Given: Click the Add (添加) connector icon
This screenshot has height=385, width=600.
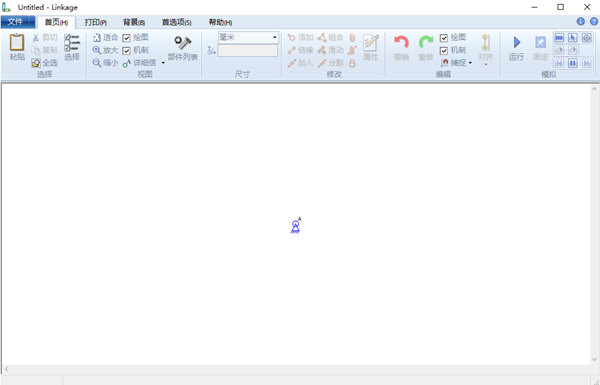Looking at the screenshot, I should (x=292, y=38).
